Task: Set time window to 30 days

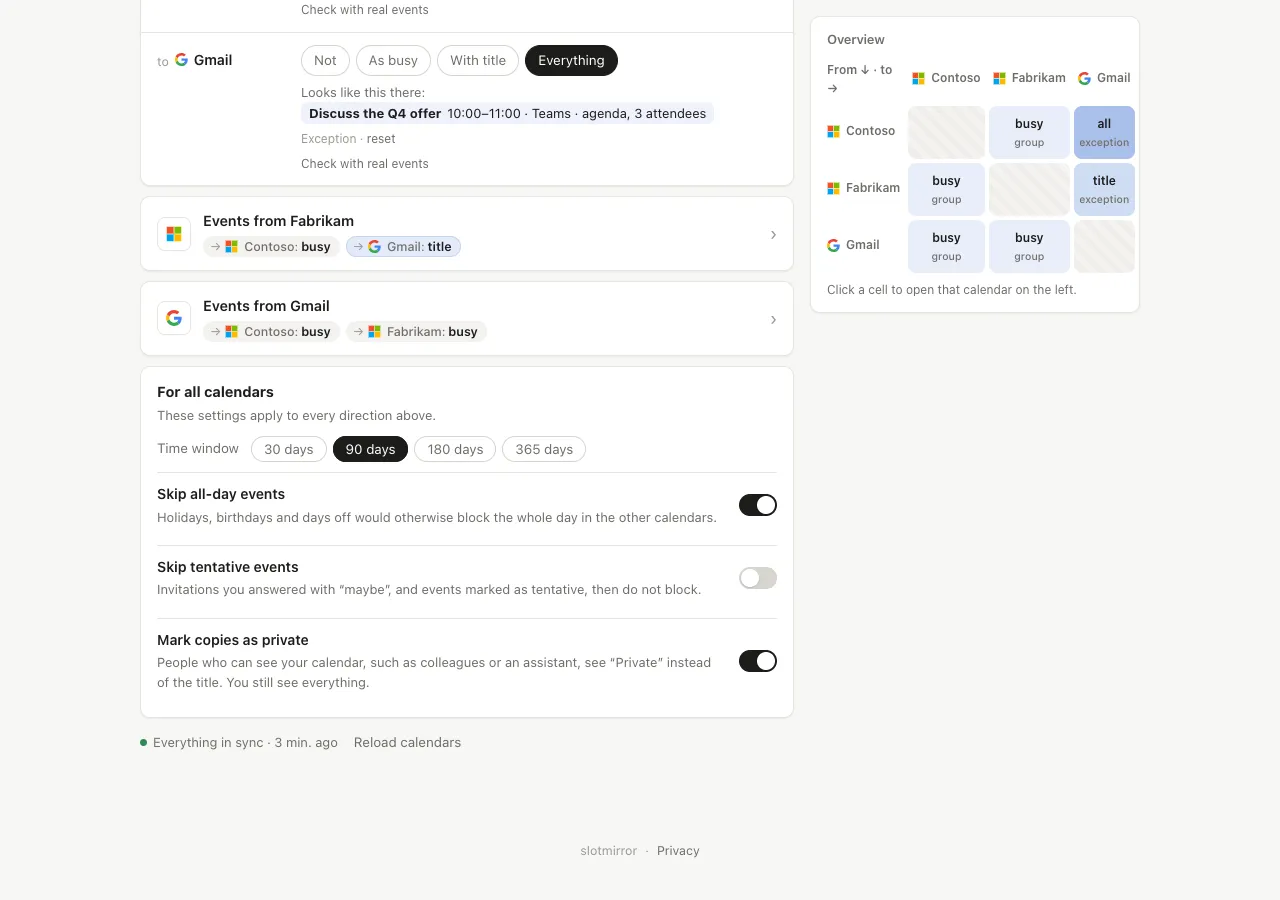Action: coord(289,449)
